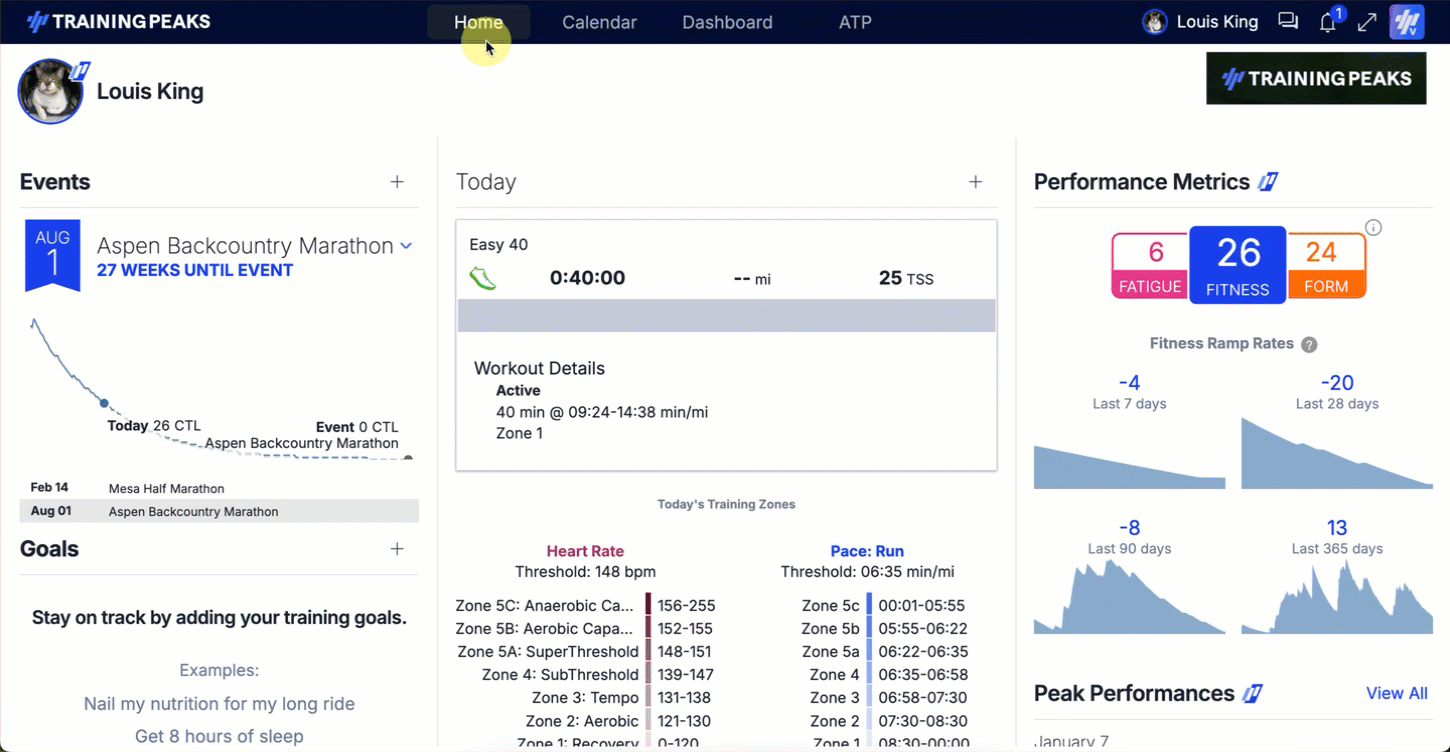1450x752 pixels.
Task: Open the messages chat icon
Action: pyautogui.click(x=1288, y=22)
